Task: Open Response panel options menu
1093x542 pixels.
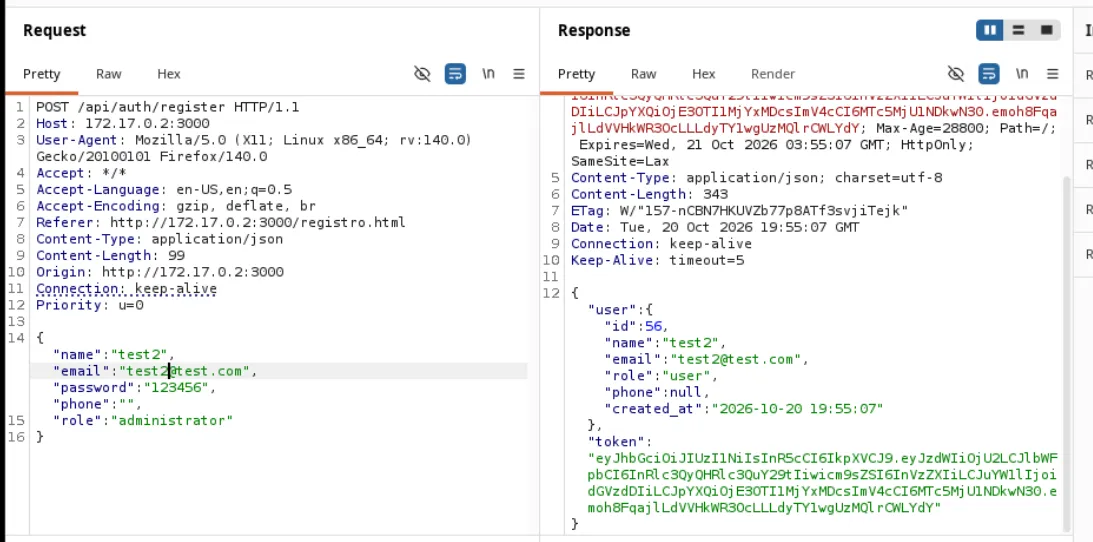Action: [x=1053, y=74]
